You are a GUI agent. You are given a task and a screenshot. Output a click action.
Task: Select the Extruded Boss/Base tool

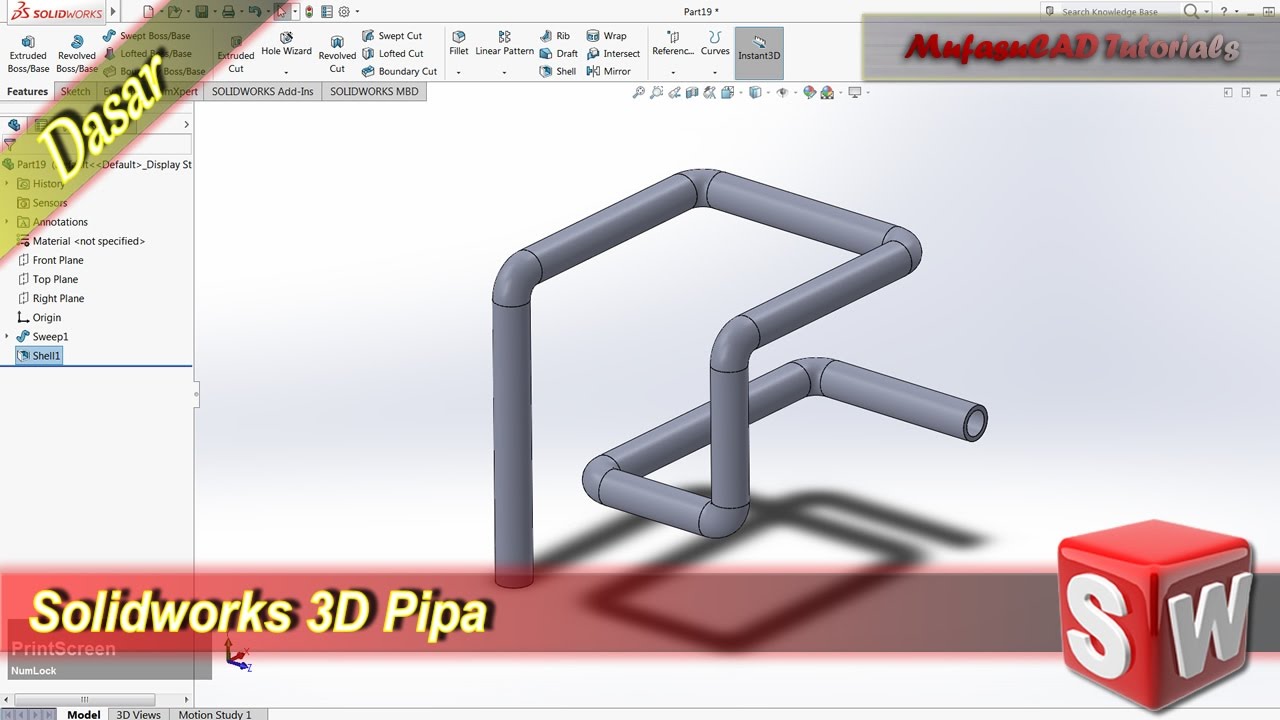pos(28,55)
